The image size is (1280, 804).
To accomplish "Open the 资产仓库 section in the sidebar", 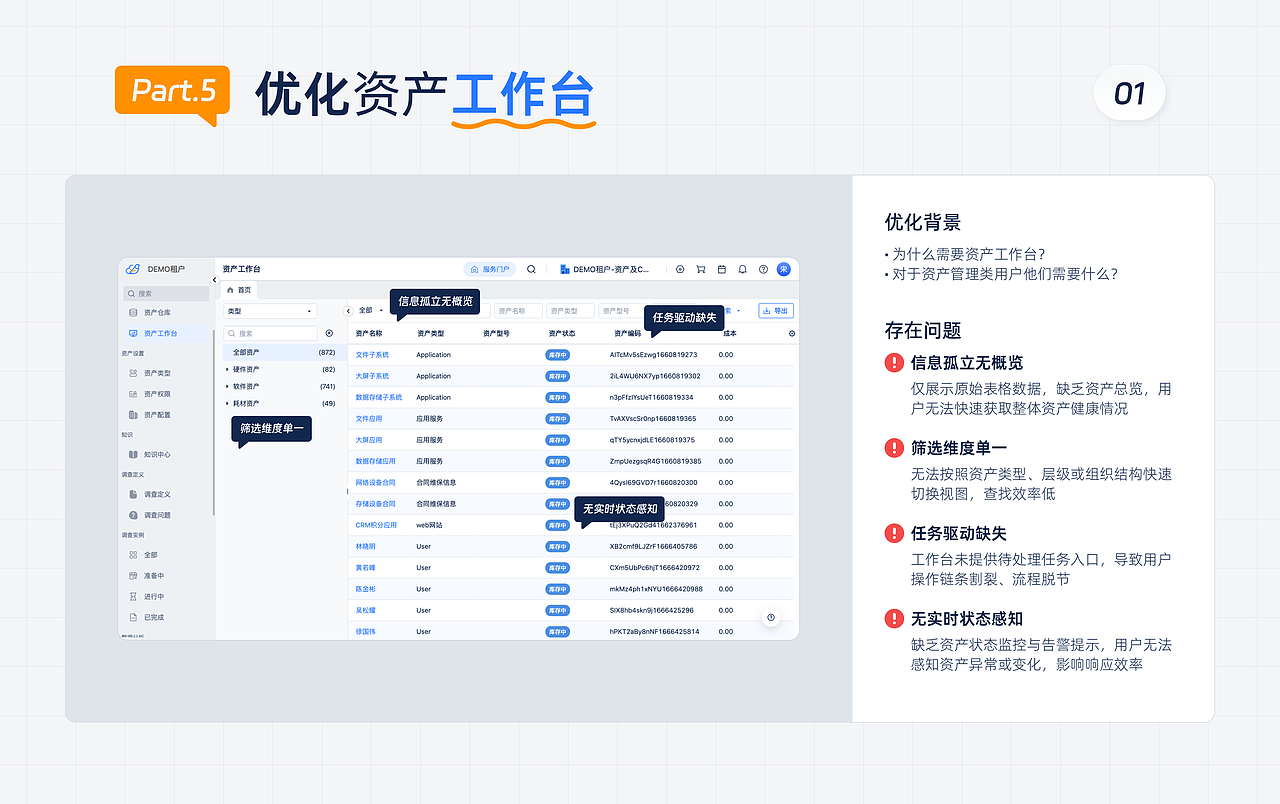I will (157, 312).
